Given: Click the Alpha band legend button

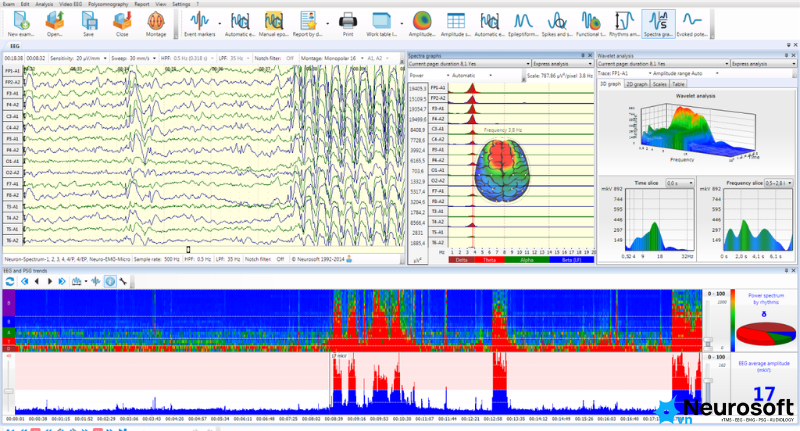Looking at the screenshot, I should tap(527, 260).
